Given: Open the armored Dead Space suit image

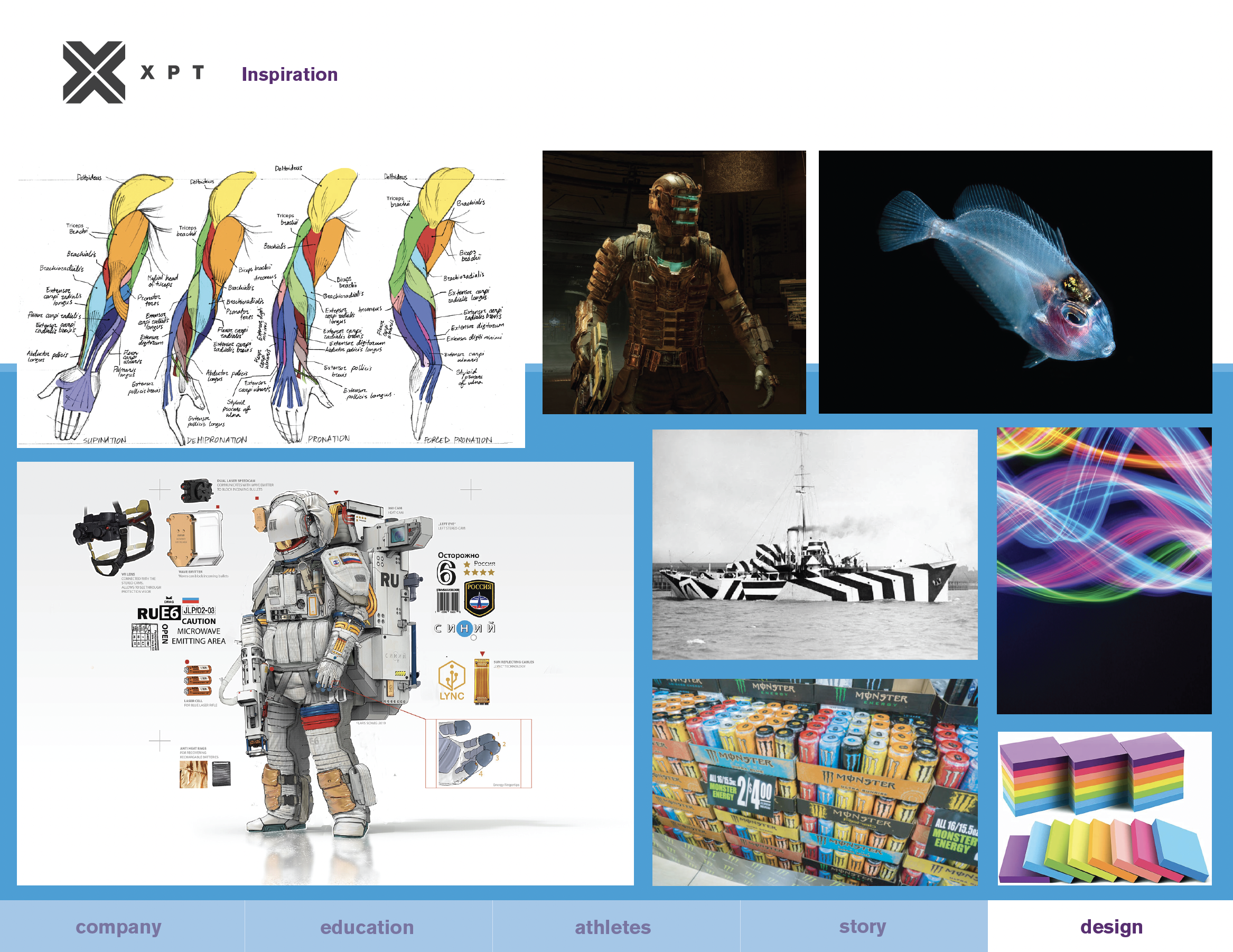Looking at the screenshot, I should tap(674, 282).
